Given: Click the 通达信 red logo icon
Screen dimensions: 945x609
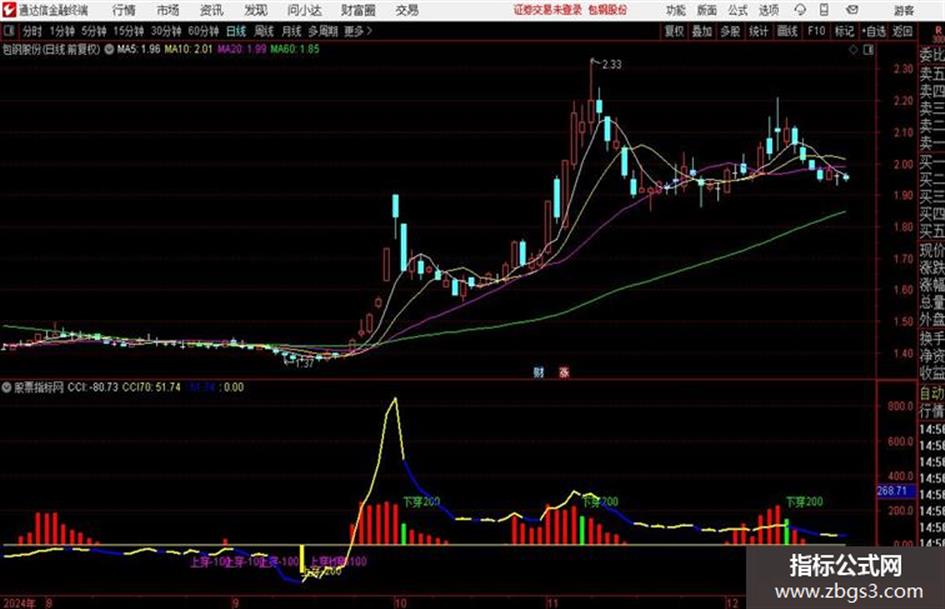Looking at the screenshot, I should pyautogui.click(x=10, y=10).
